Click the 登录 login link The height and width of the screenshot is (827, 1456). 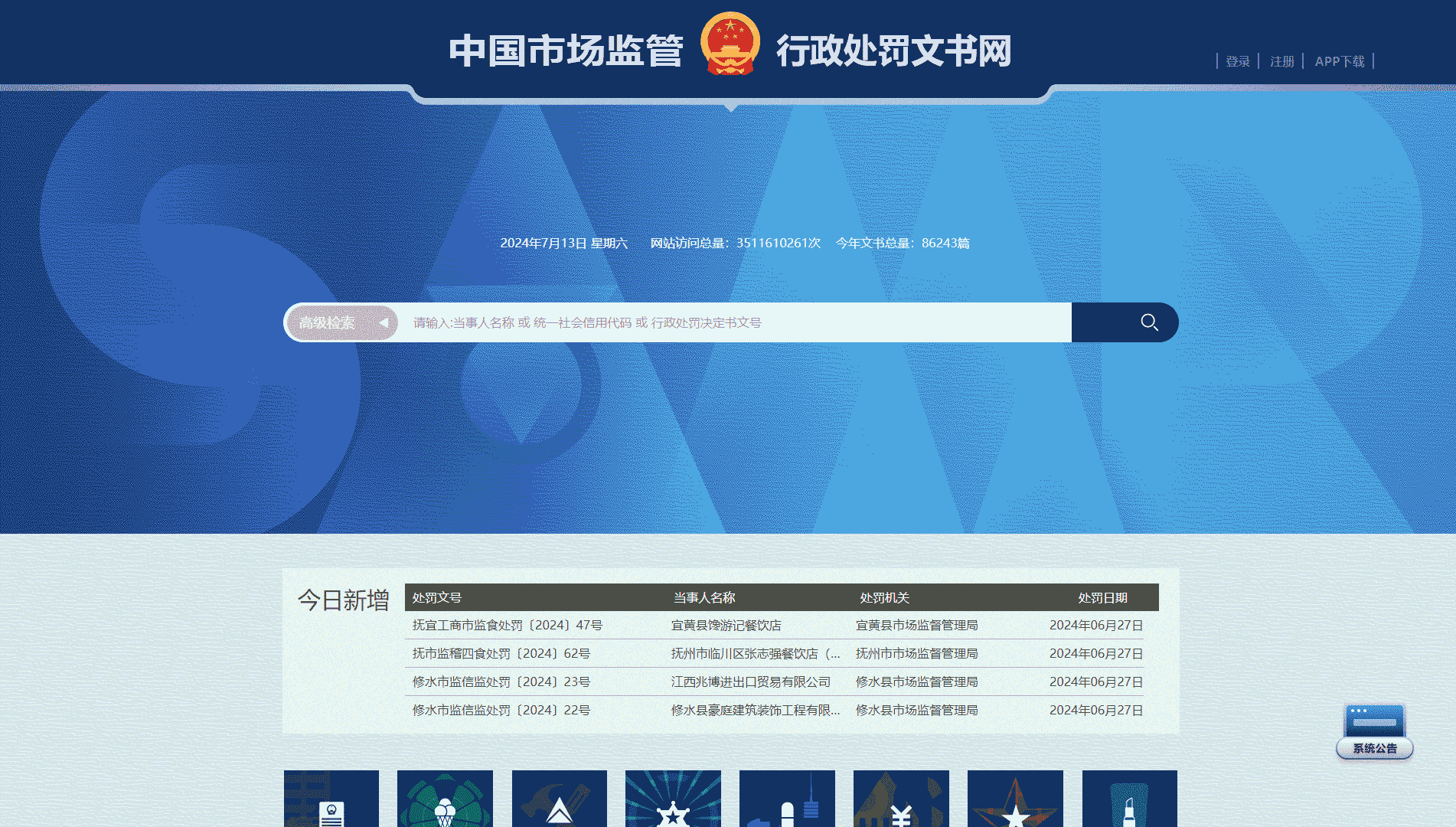pos(1237,61)
